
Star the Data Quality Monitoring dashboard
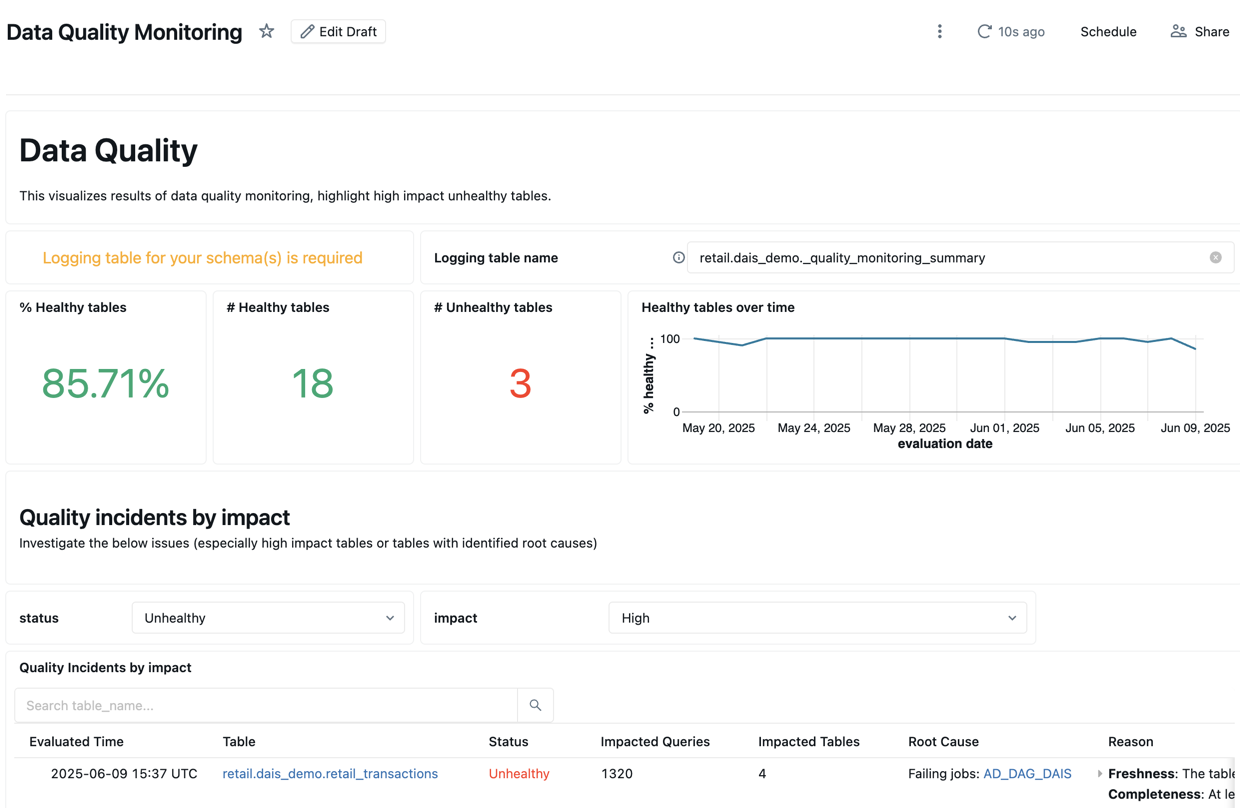coord(266,31)
